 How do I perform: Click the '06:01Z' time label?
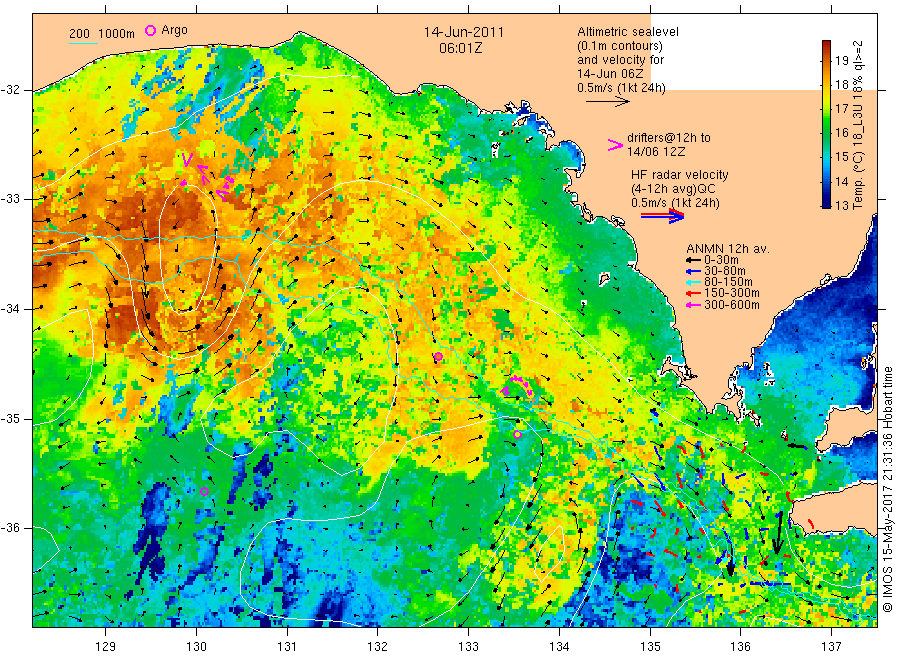coord(460,48)
